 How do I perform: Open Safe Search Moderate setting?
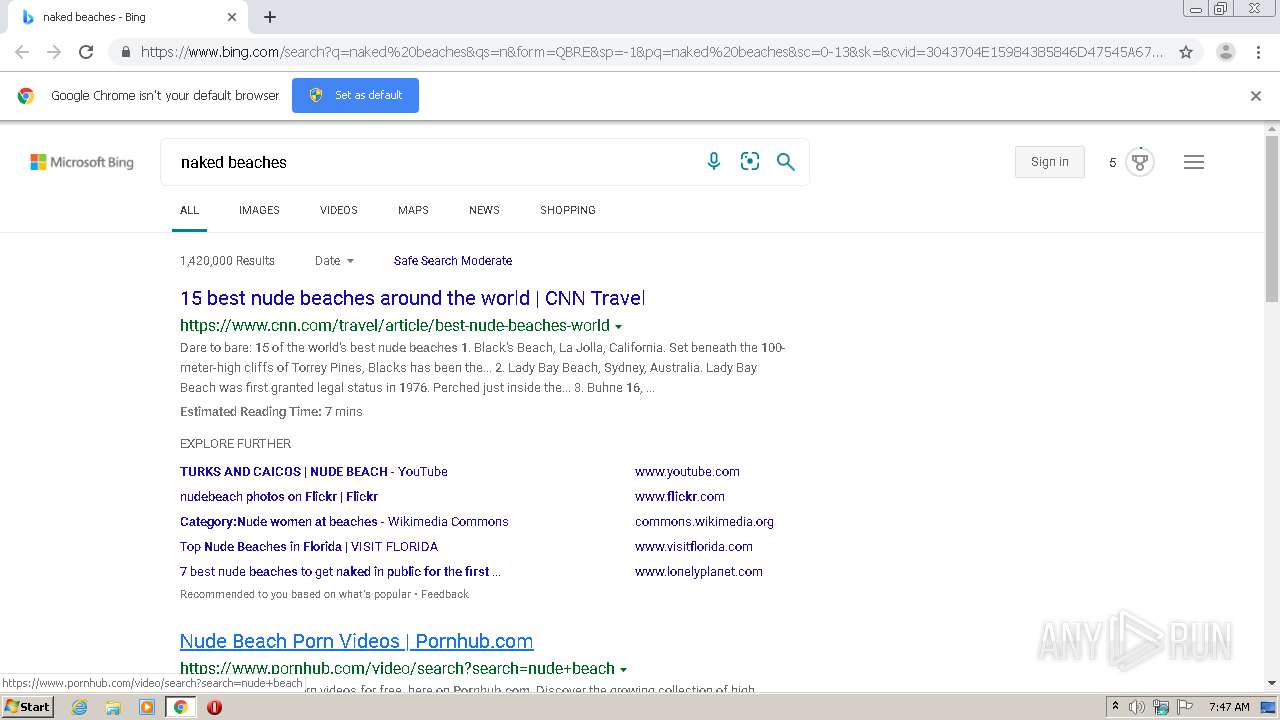click(x=453, y=261)
